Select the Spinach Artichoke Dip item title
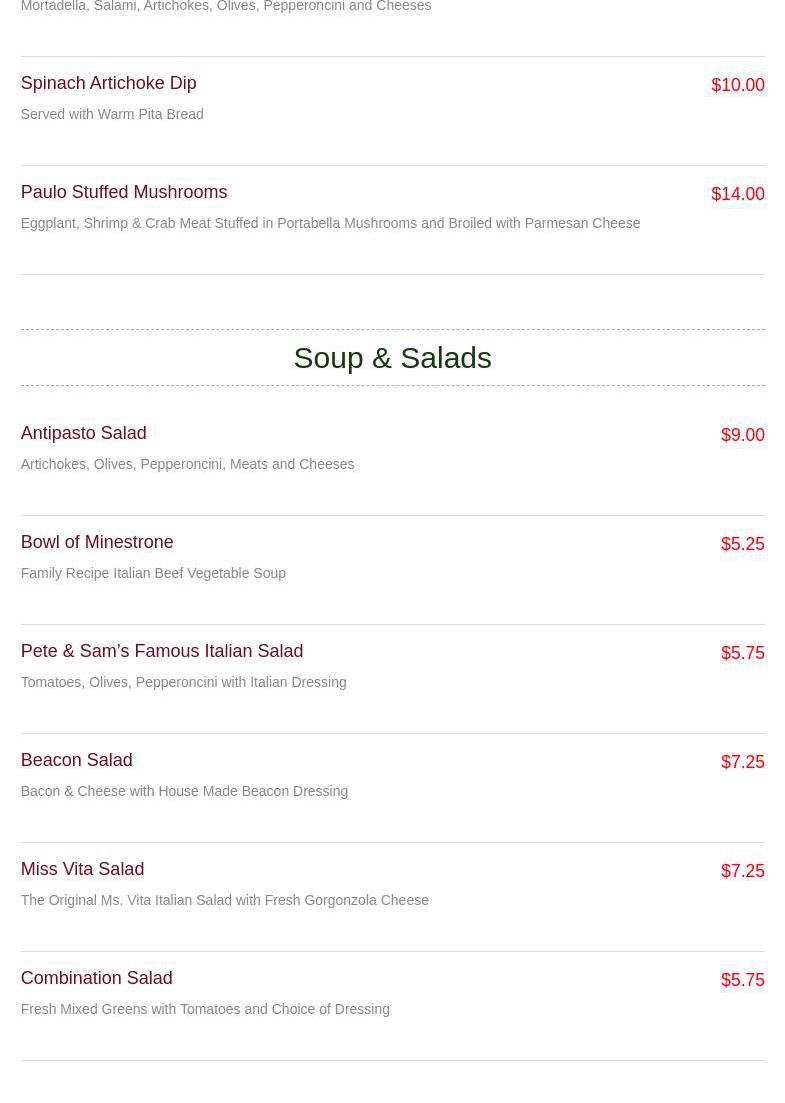 (x=108, y=83)
